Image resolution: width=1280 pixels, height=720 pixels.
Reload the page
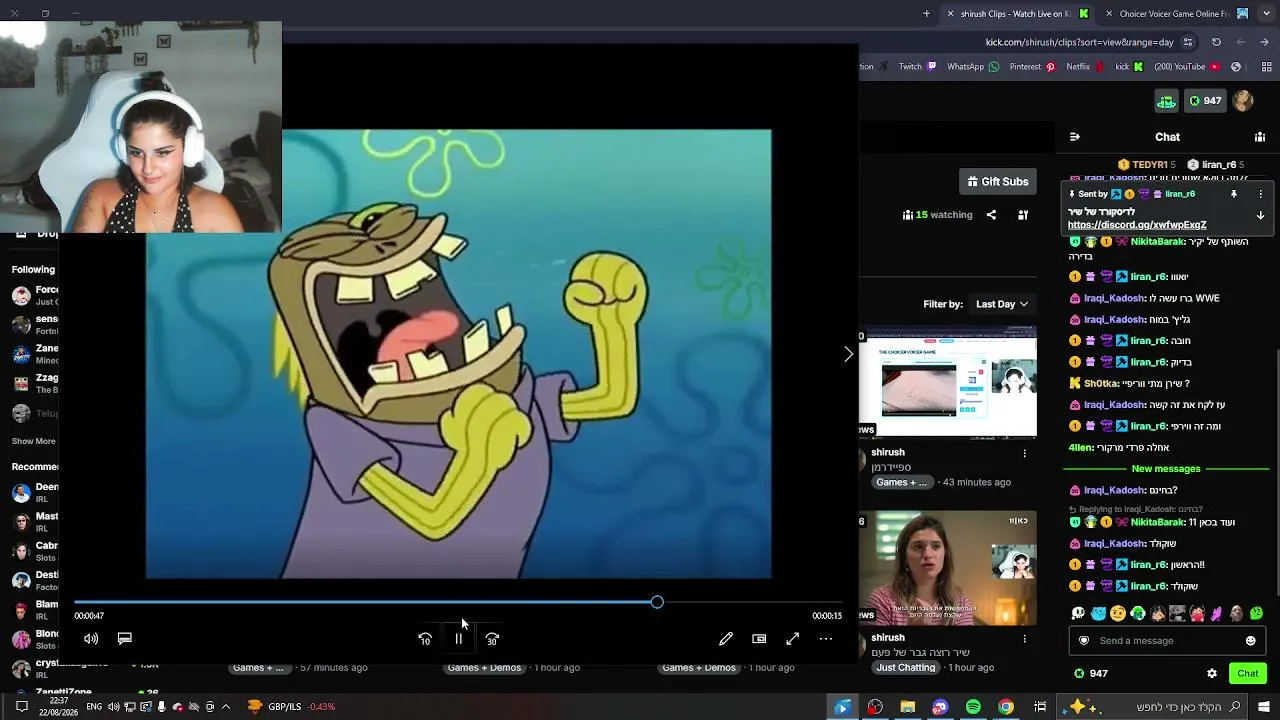point(1216,42)
